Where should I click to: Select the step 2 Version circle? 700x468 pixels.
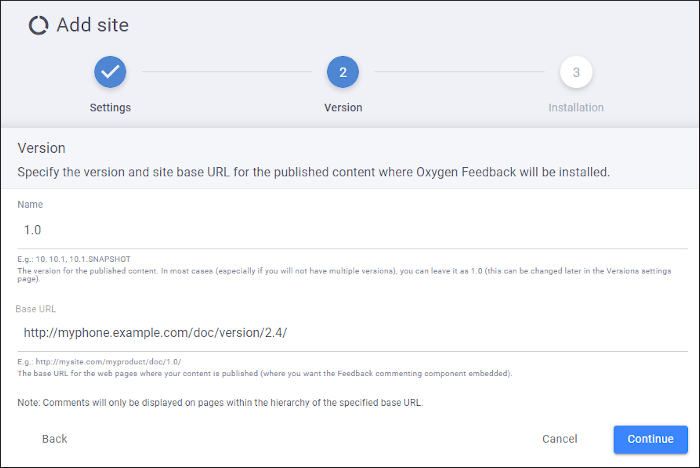click(343, 72)
